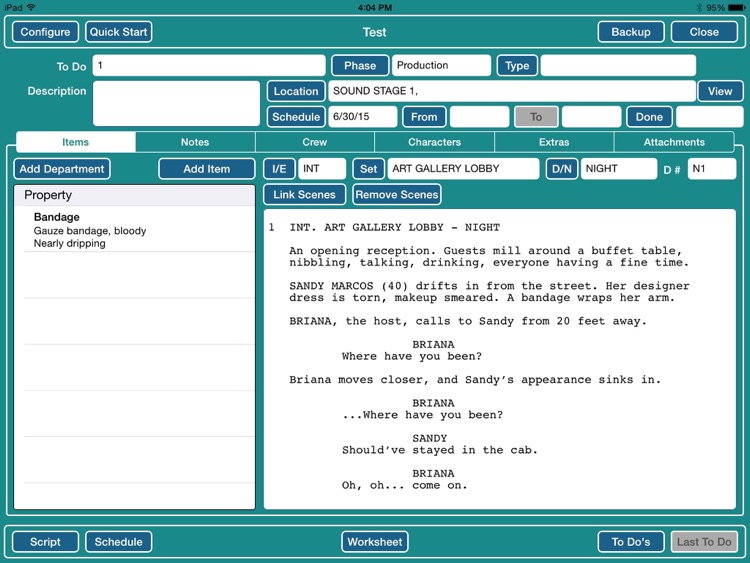Show the To Do's list
The image size is (750, 563).
click(x=630, y=542)
